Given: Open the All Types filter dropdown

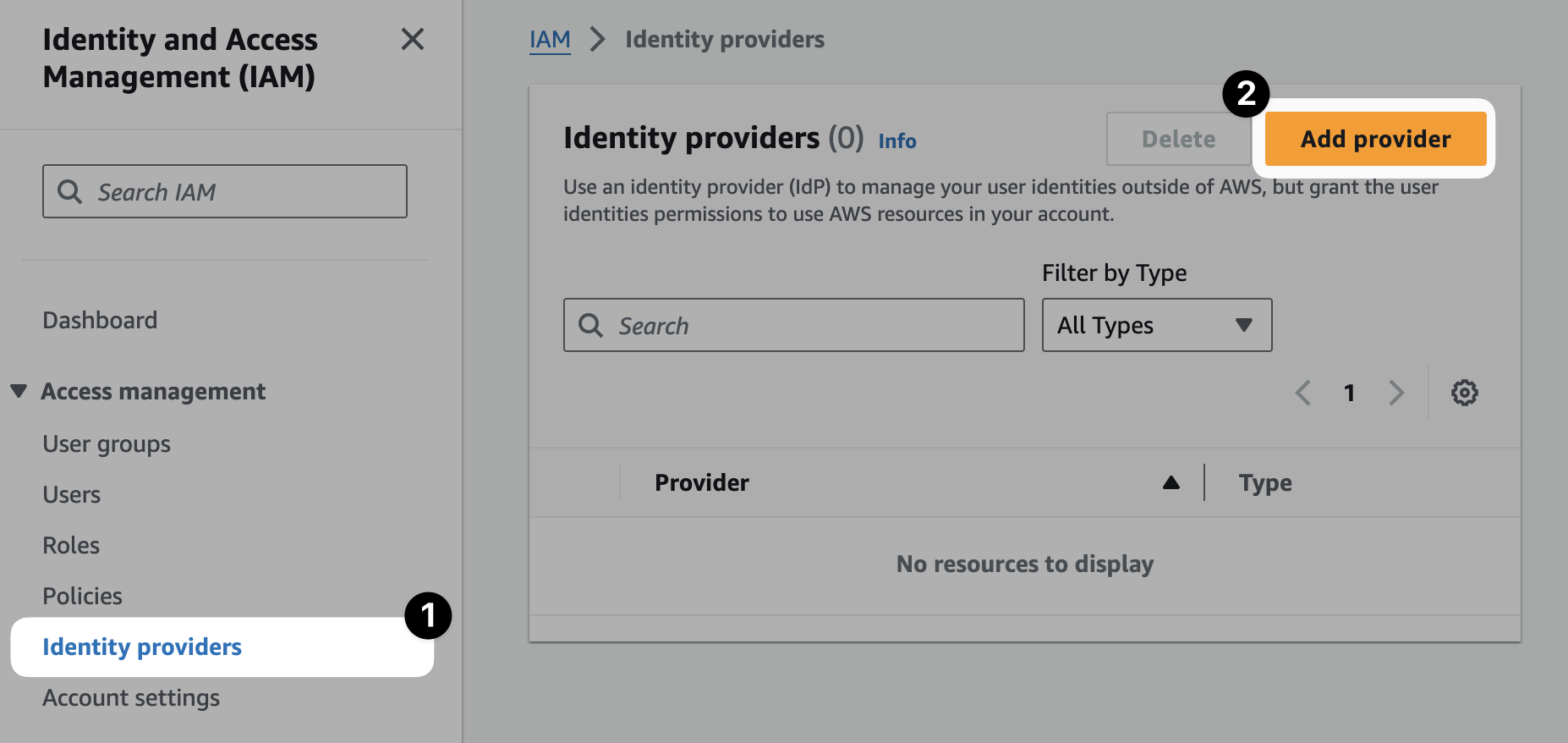Looking at the screenshot, I should [x=1156, y=325].
